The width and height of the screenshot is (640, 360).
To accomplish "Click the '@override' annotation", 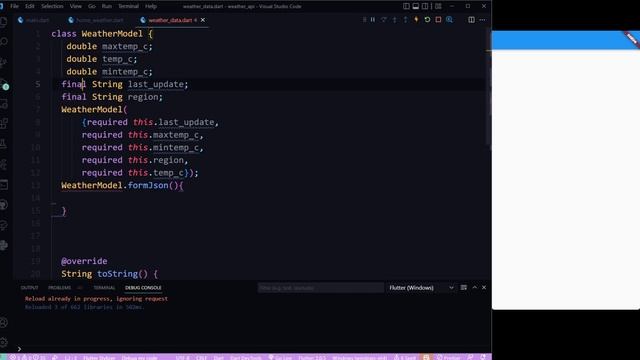I will pyautogui.click(x=84, y=261).
